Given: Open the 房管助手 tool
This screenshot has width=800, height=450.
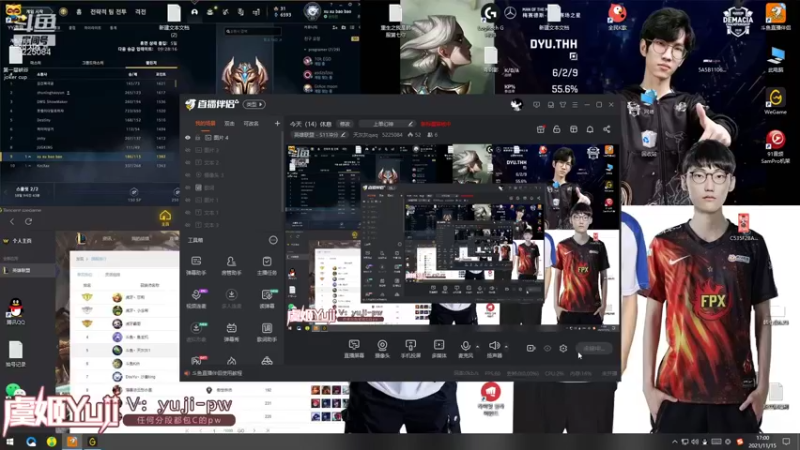Looking at the screenshot, I should (x=231, y=265).
